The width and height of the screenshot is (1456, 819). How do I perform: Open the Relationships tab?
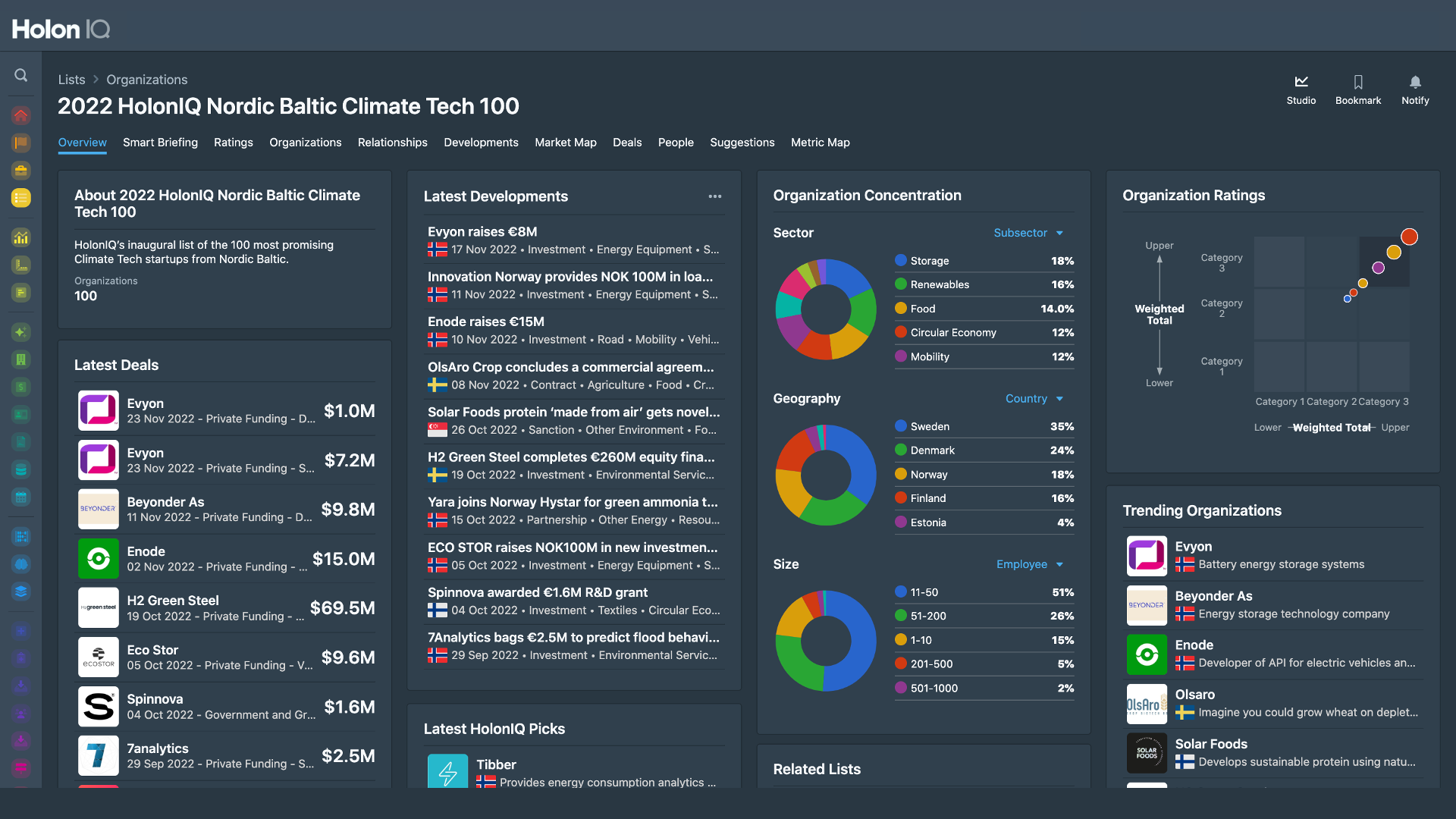(x=393, y=143)
